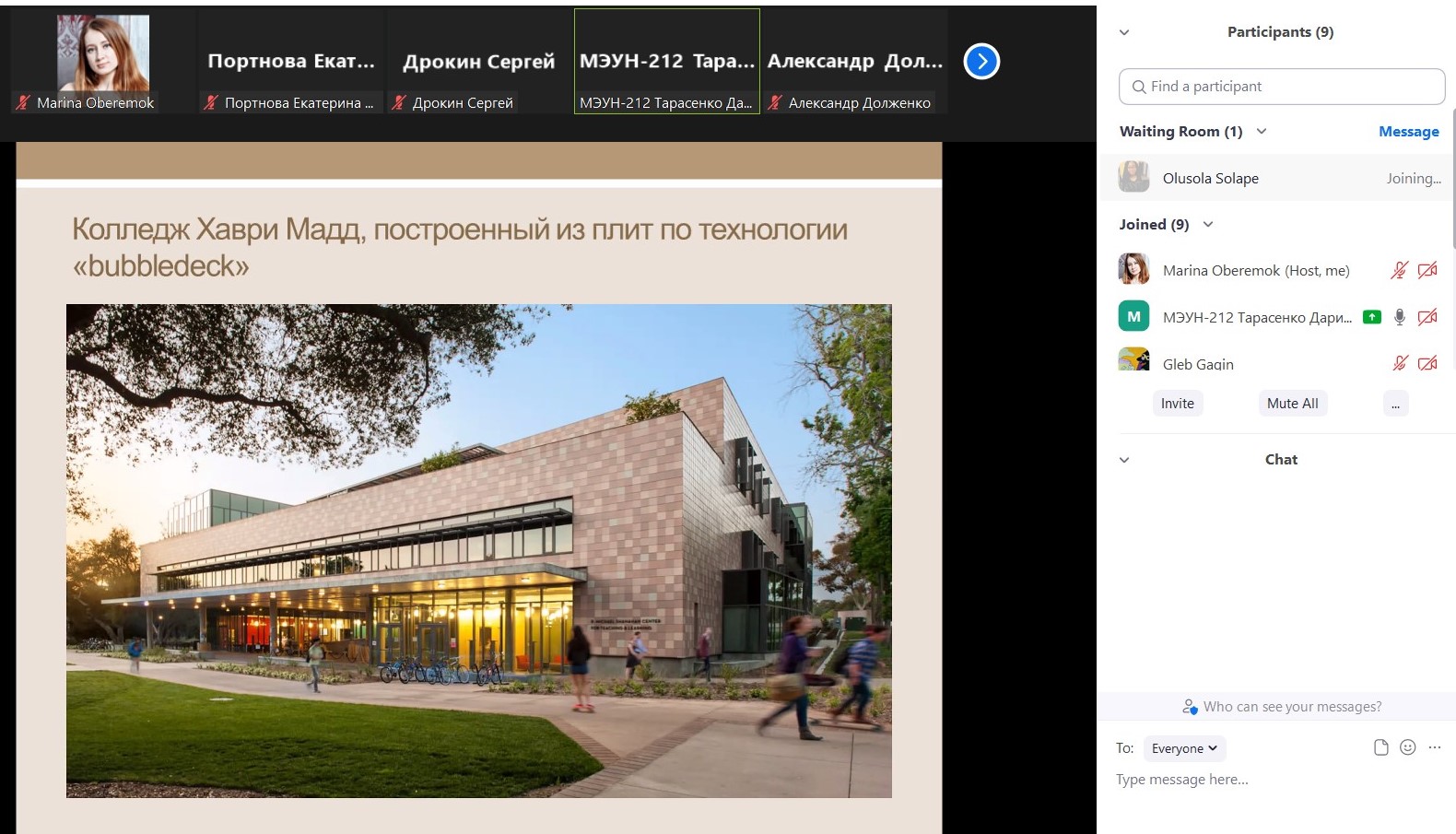Select МЭУН-212 Тарасенко active speaker tile
This screenshot has height=834, width=1456.
point(667,62)
